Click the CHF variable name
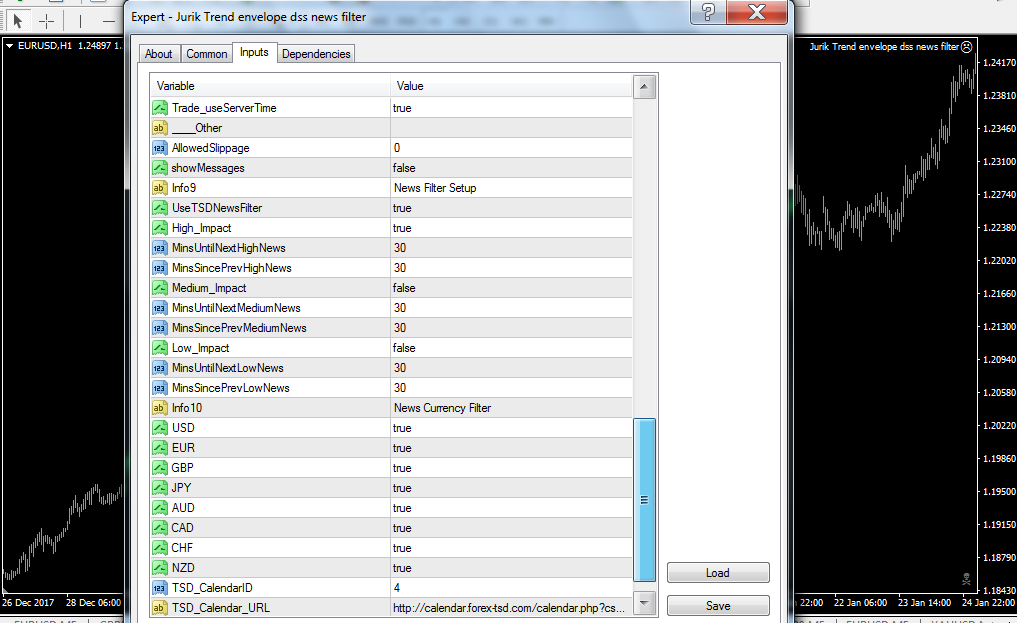Viewport: 1017px width, 623px height. coord(182,548)
